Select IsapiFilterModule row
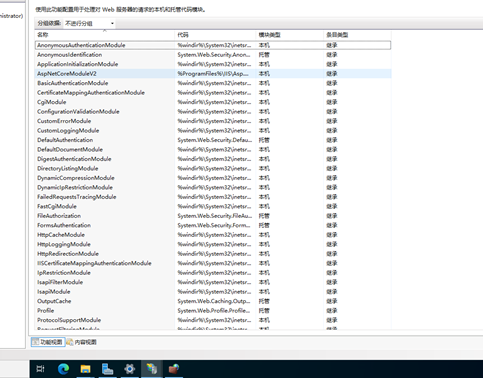This screenshot has height=378, width=483. 213,282
